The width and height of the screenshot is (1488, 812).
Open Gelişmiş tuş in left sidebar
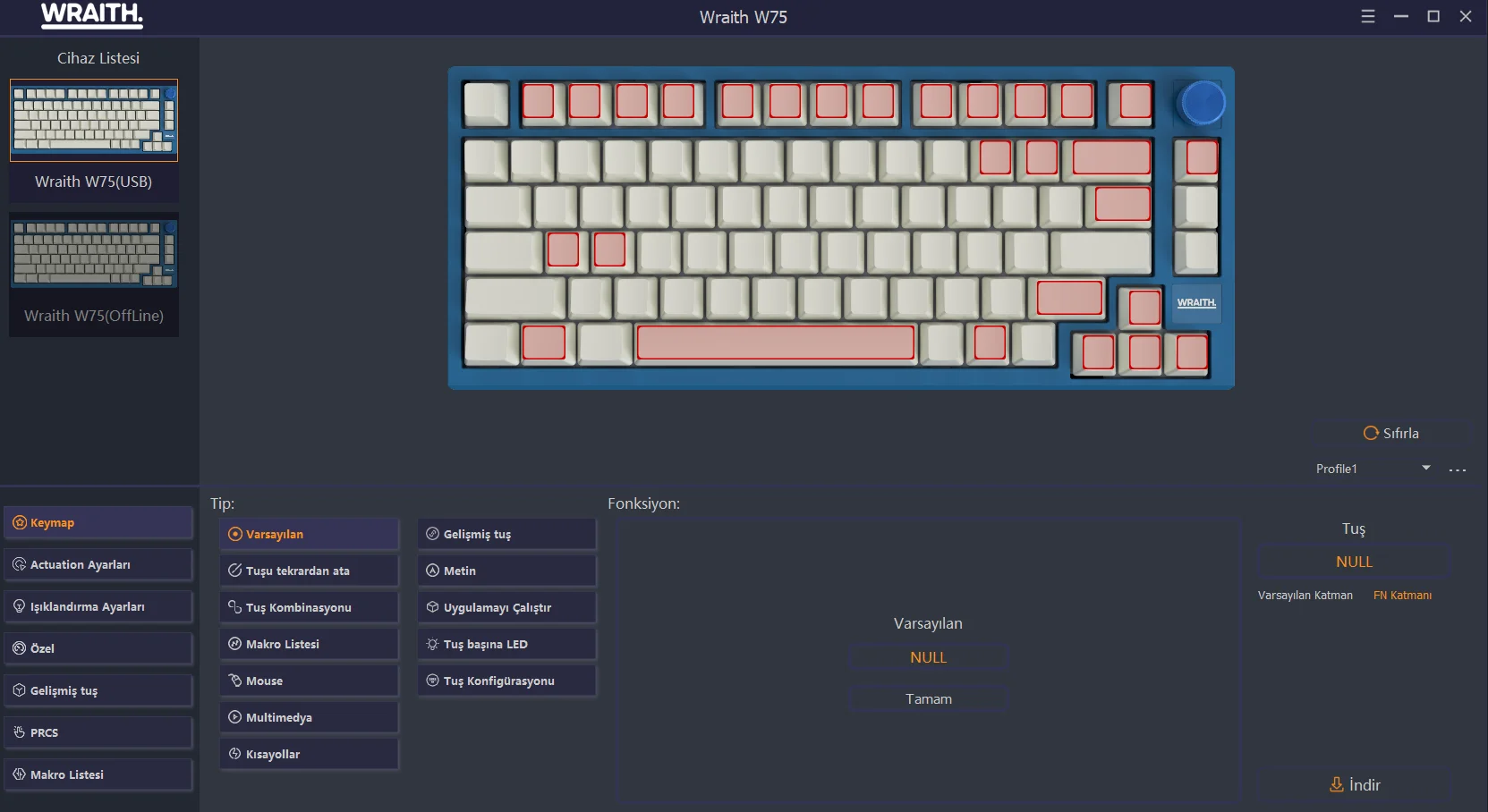[x=98, y=690]
